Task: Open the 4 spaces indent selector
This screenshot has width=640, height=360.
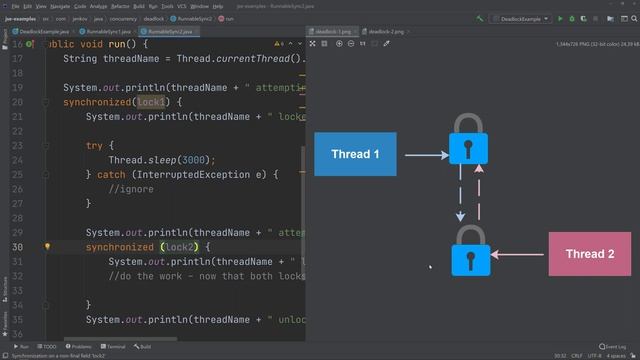Action: coord(616,356)
